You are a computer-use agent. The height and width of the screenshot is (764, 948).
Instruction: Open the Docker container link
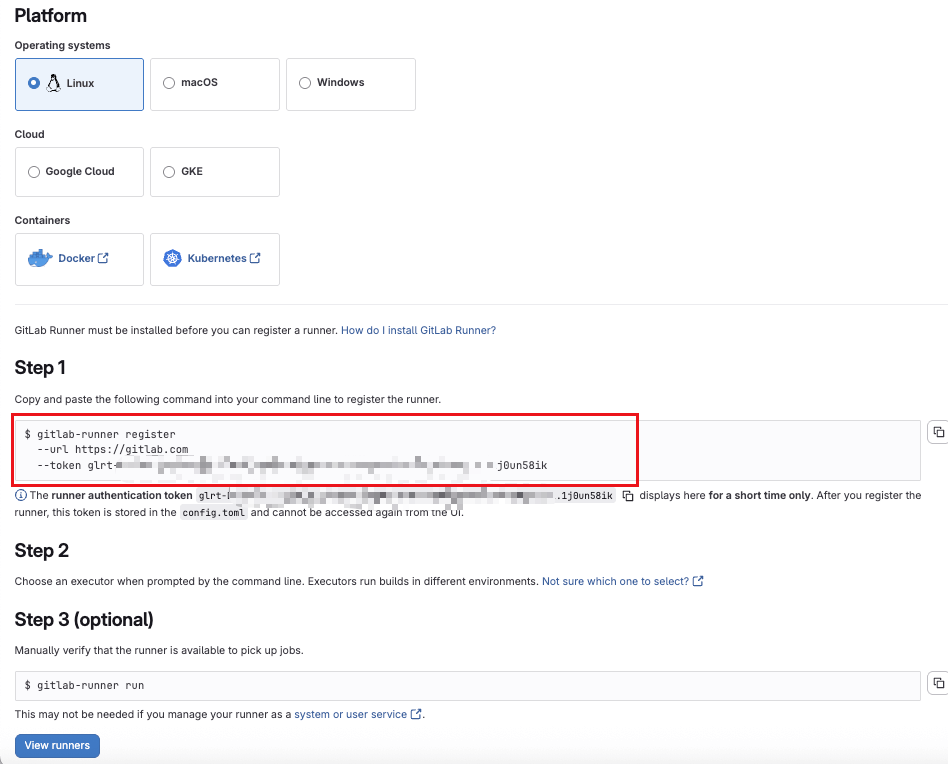click(x=76, y=258)
